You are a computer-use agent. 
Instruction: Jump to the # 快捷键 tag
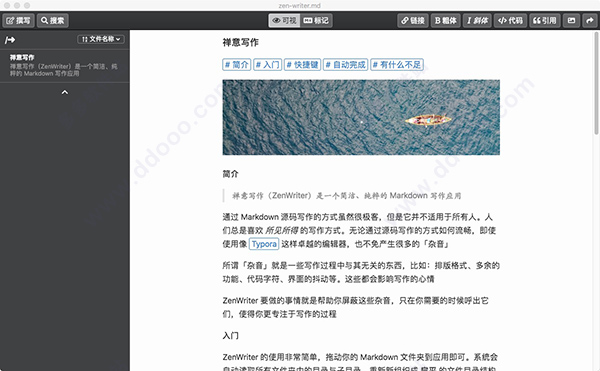(x=302, y=65)
